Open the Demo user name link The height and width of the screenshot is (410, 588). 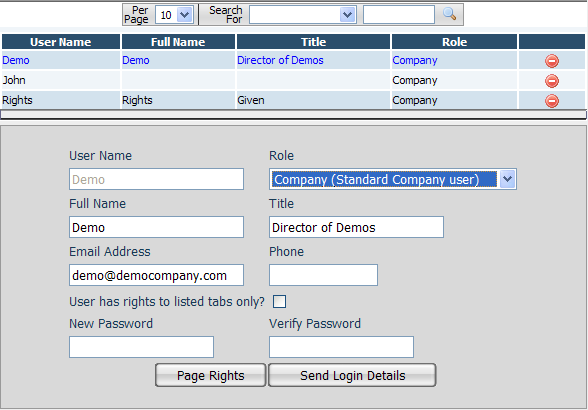pyautogui.click(x=16, y=60)
